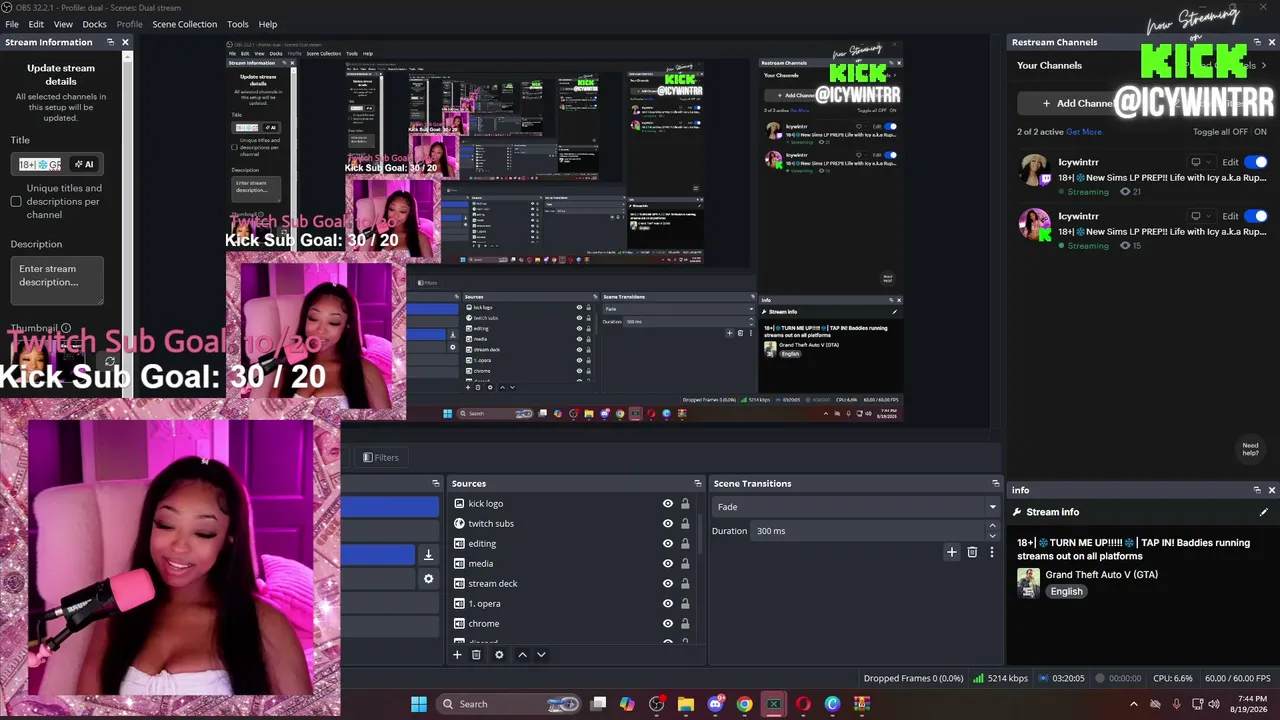Increase the transition duration value
The height and width of the screenshot is (720, 1280).
pyautogui.click(x=992, y=525)
